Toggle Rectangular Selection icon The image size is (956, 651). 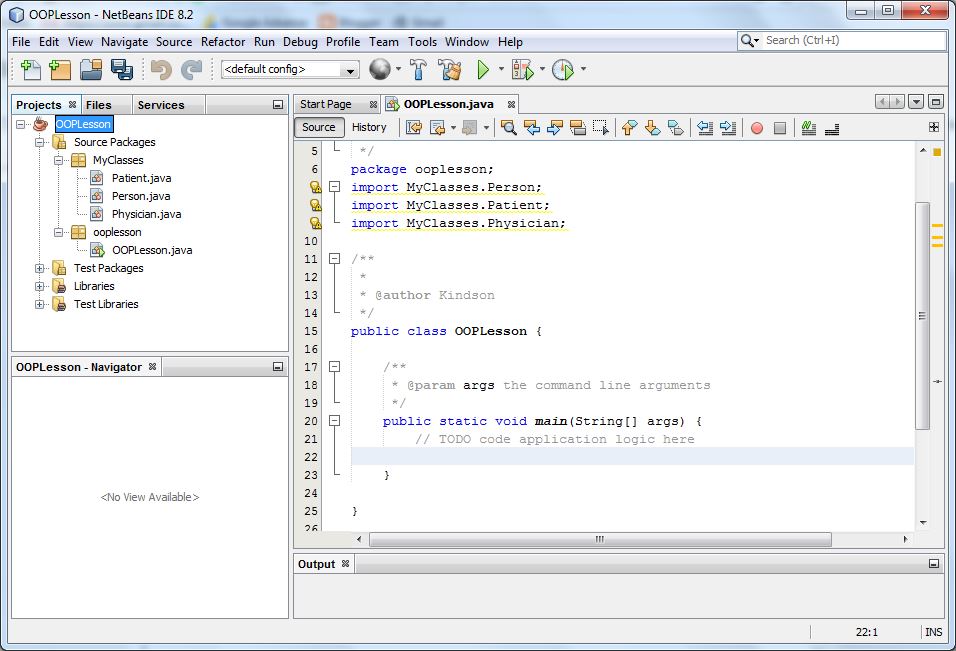coord(601,127)
